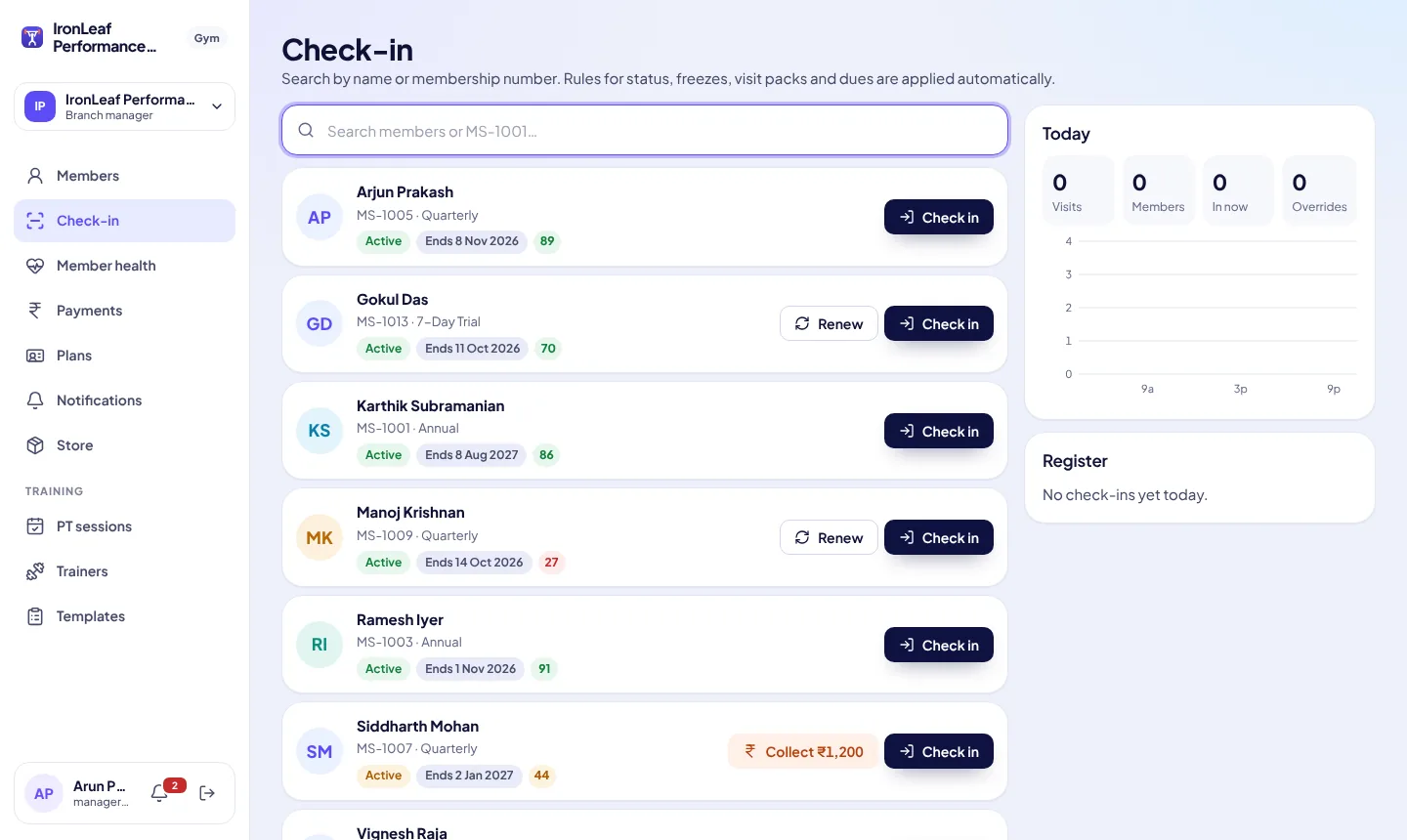Check in Siddharth Mohan

click(x=939, y=751)
